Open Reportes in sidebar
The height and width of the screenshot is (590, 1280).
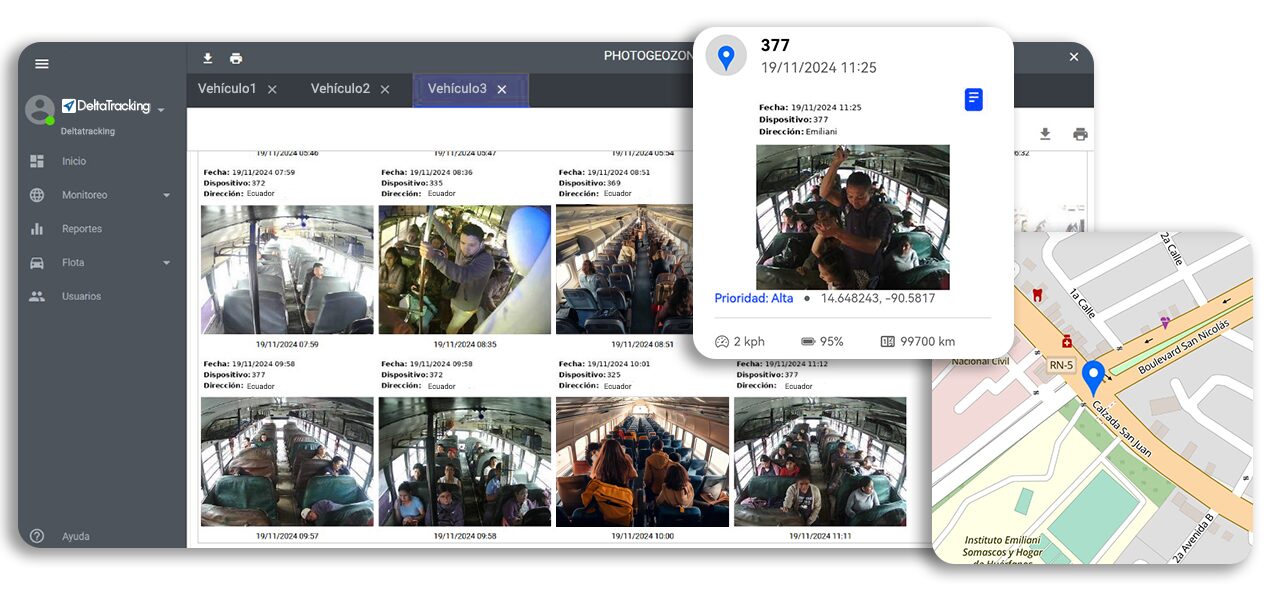point(82,229)
